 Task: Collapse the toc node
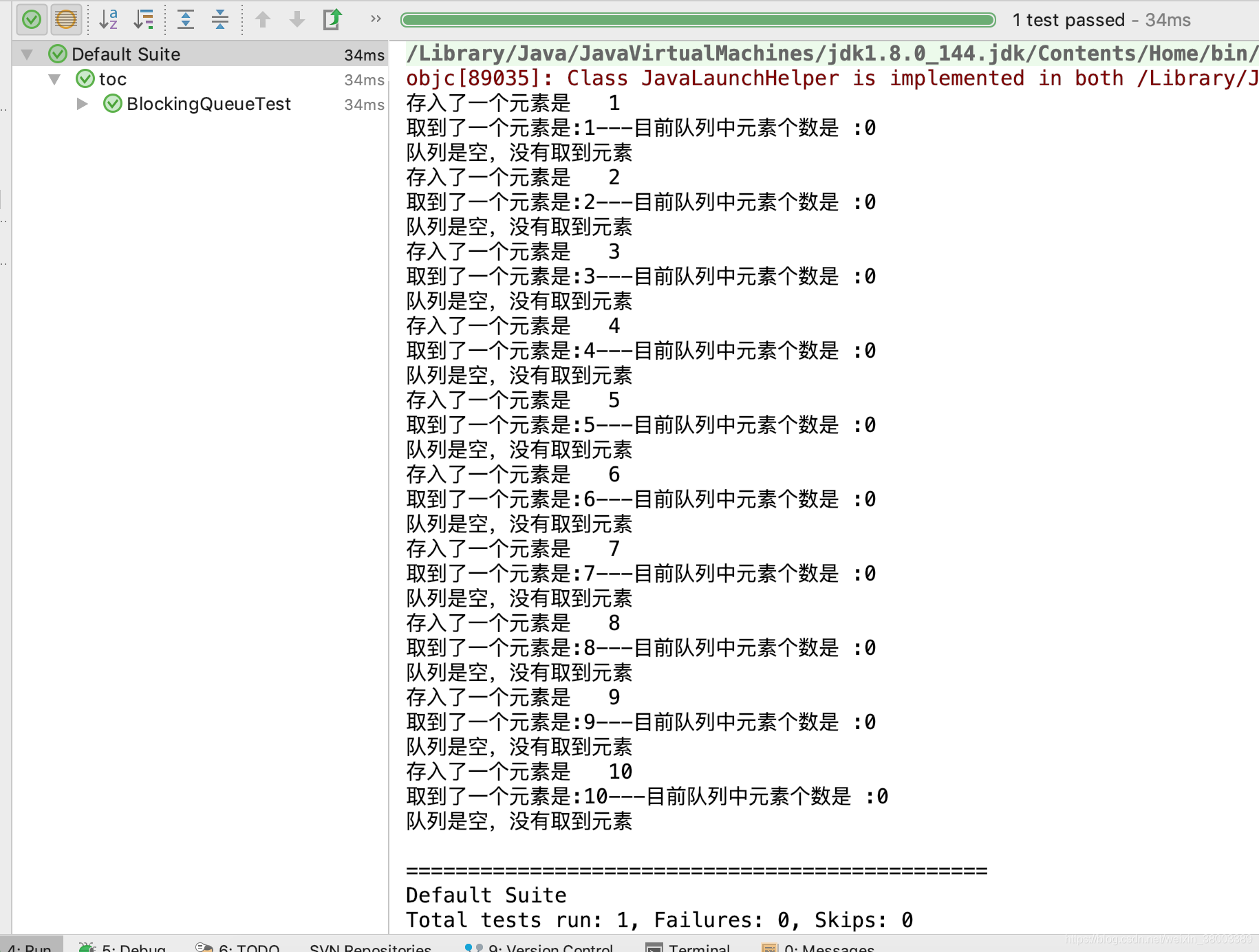coord(55,79)
